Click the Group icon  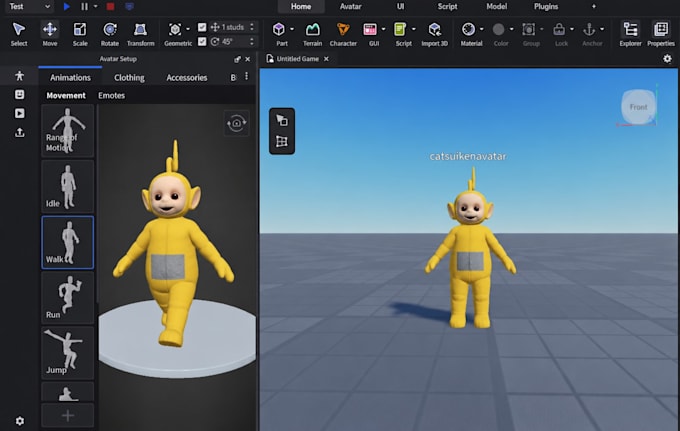(528, 29)
